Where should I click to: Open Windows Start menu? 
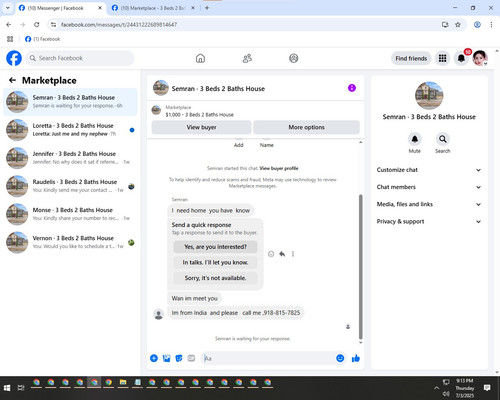(7, 388)
